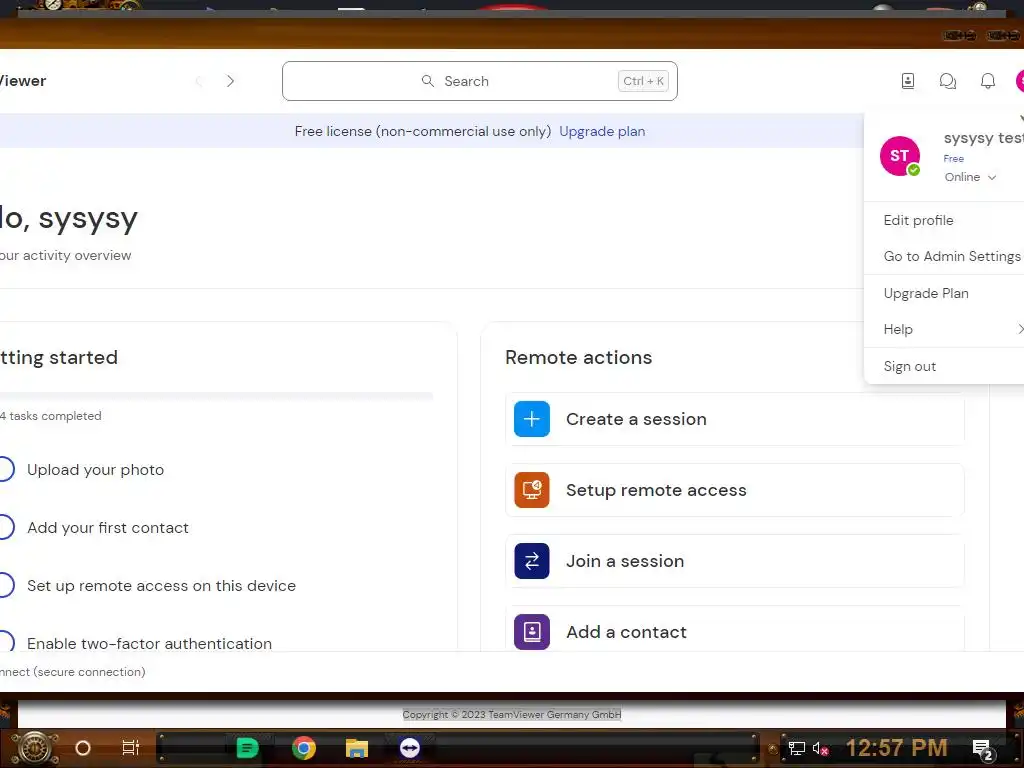
Task: Click the dark blue Join a session icon
Action: tap(532, 561)
